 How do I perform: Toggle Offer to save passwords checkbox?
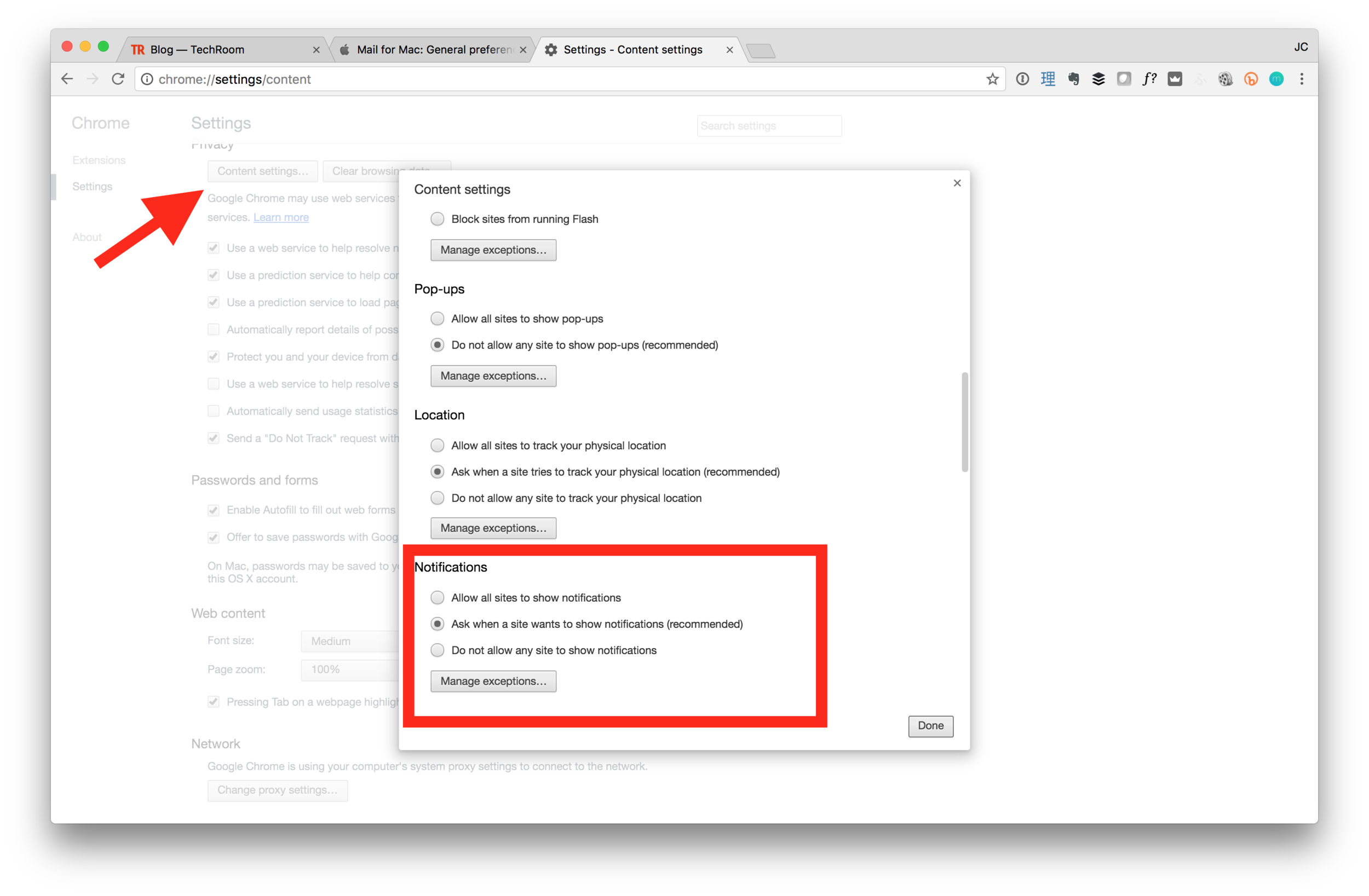[x=214, y=537]
